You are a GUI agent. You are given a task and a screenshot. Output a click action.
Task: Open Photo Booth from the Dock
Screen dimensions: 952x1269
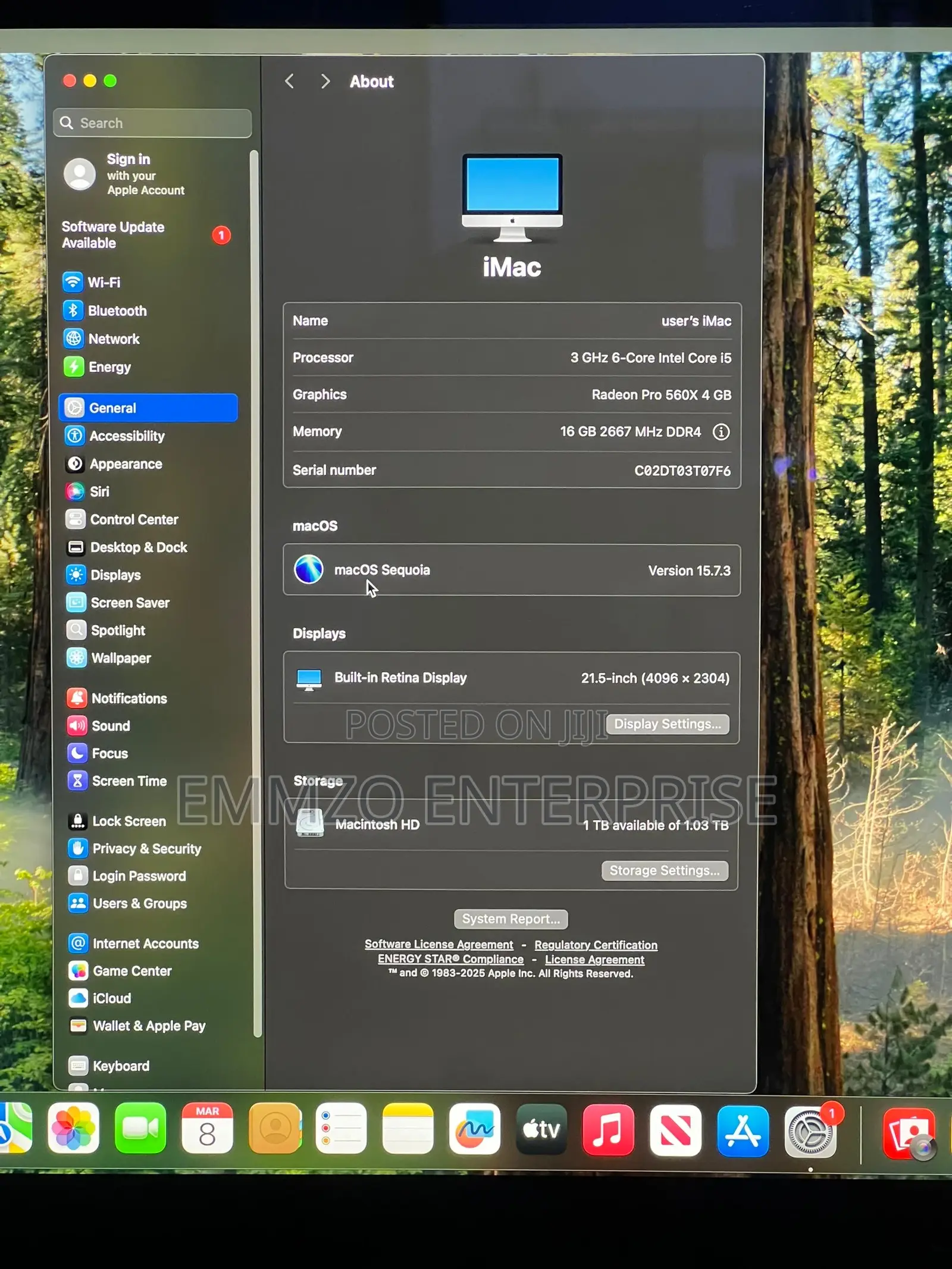point(909,1133)
